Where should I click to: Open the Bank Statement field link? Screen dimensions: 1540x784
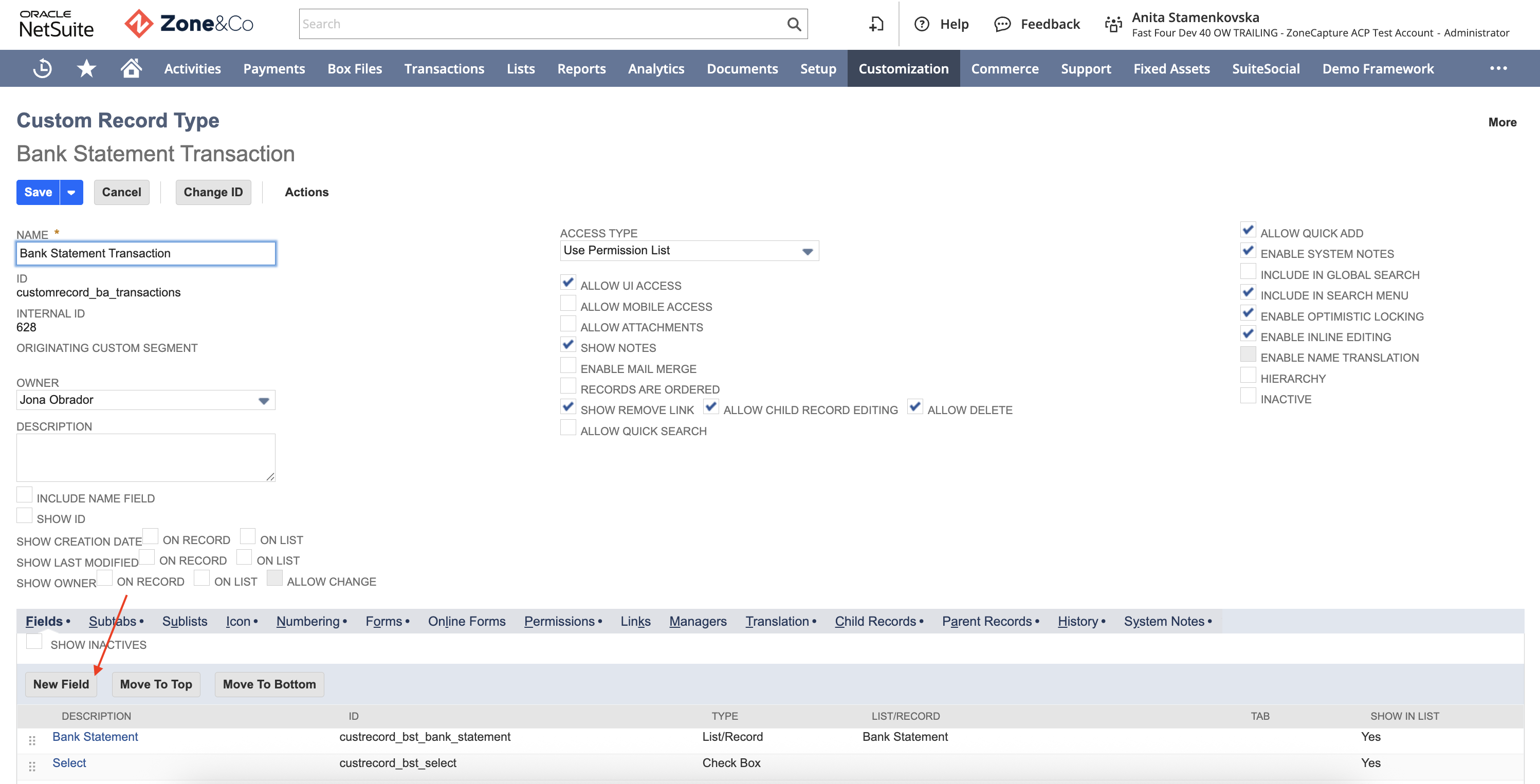click(95, 737)
